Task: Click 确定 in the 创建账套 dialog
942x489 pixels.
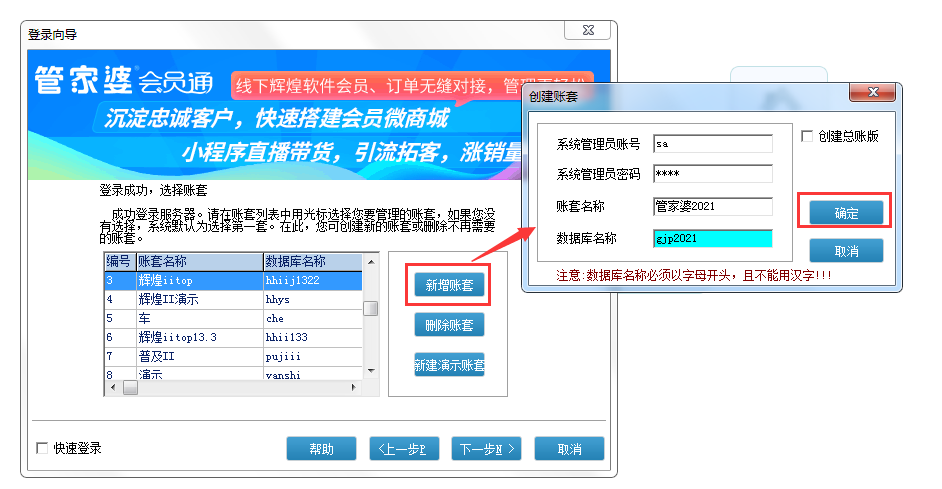Action: pyautogui.click(x=846, y=213)
